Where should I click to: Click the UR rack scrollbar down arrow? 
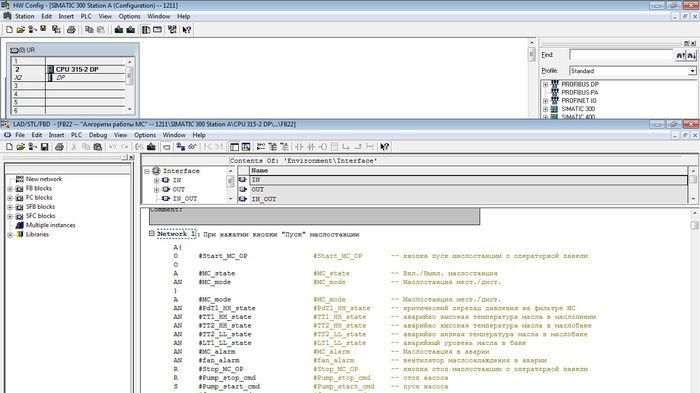[x=129, y=109]
